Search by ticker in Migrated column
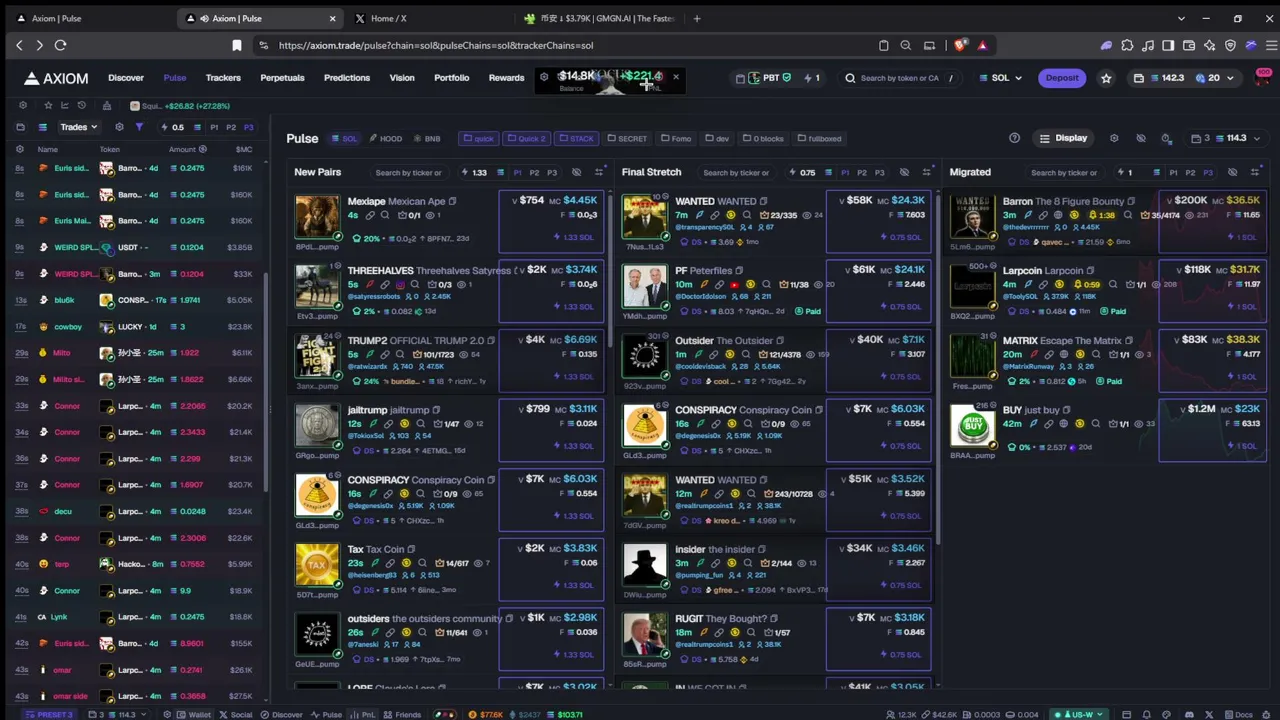This screenshot has height=720, width=1280. click(1063, 173)
